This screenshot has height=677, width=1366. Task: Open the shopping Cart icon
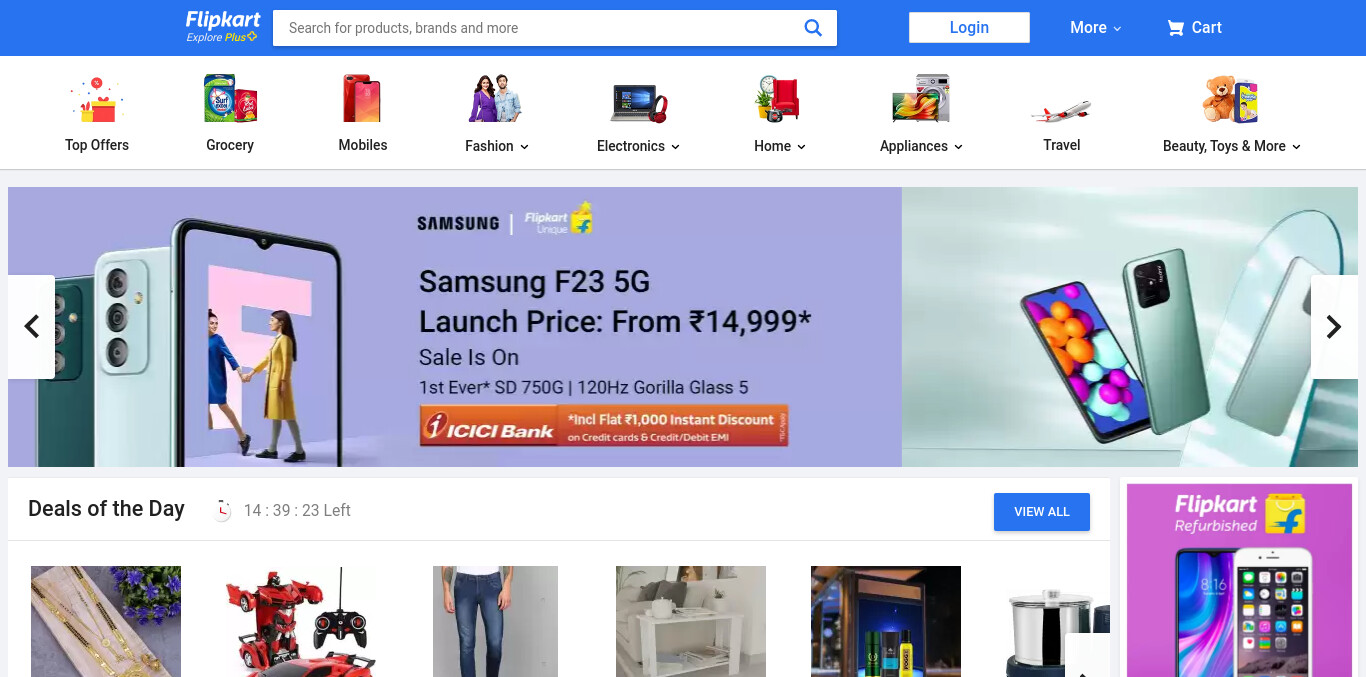click(1175, 28)
